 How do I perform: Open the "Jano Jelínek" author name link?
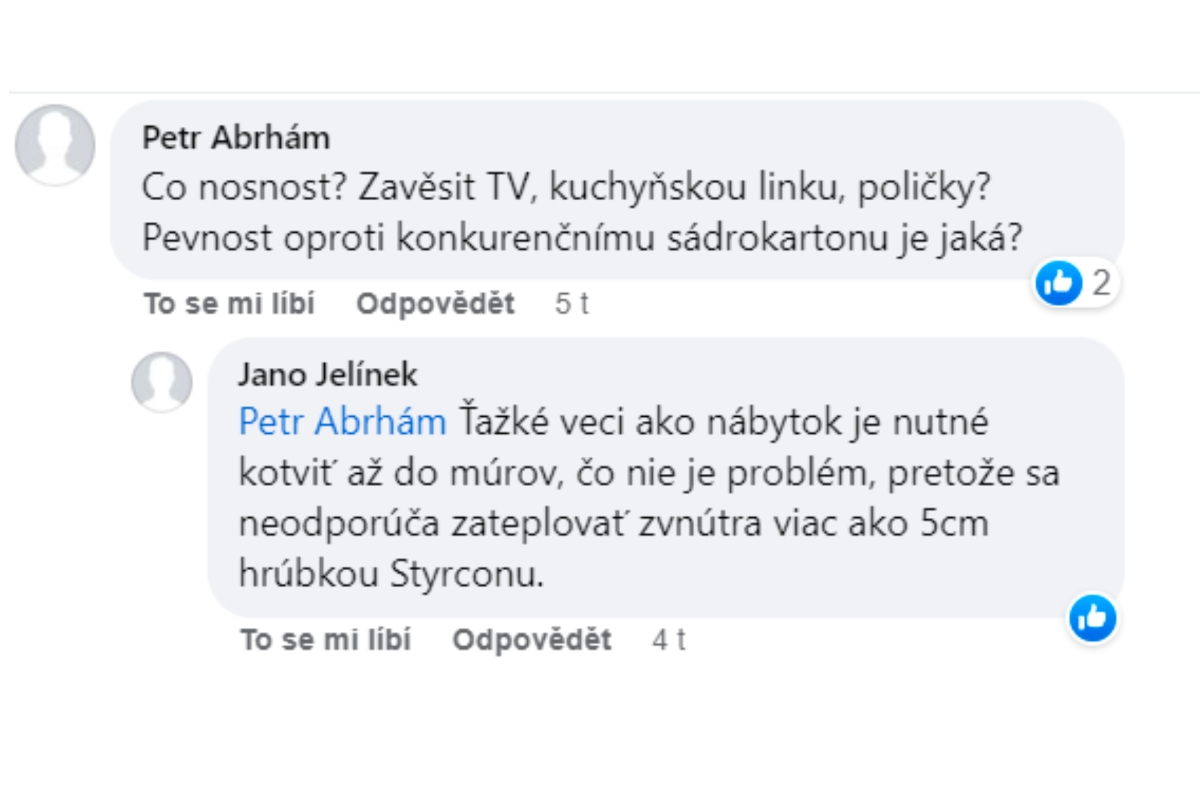click(x=328, y=375)
